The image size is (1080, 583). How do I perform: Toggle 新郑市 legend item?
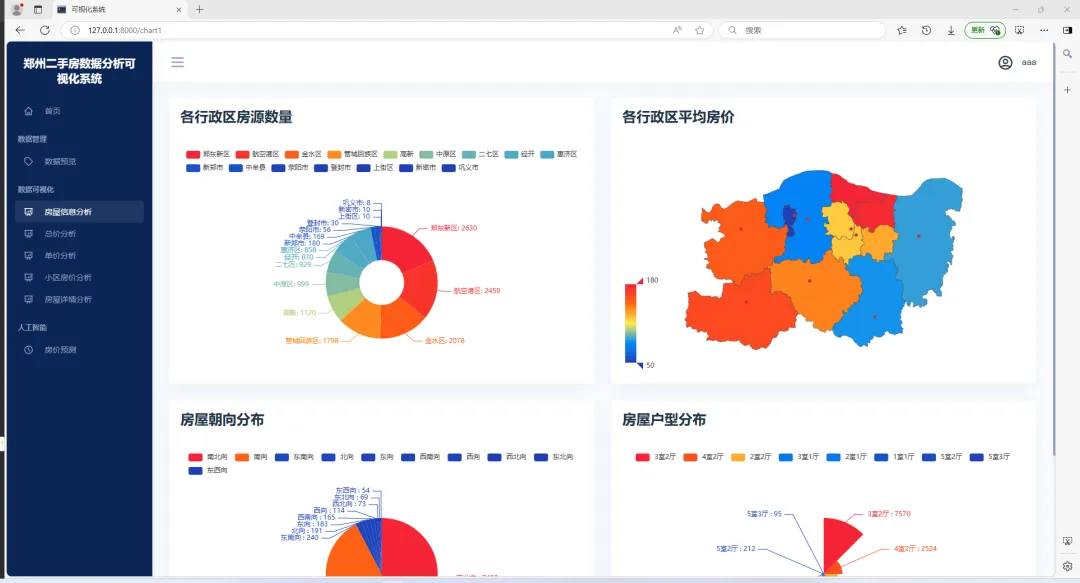pyautogui.click(x=205, y=167)
